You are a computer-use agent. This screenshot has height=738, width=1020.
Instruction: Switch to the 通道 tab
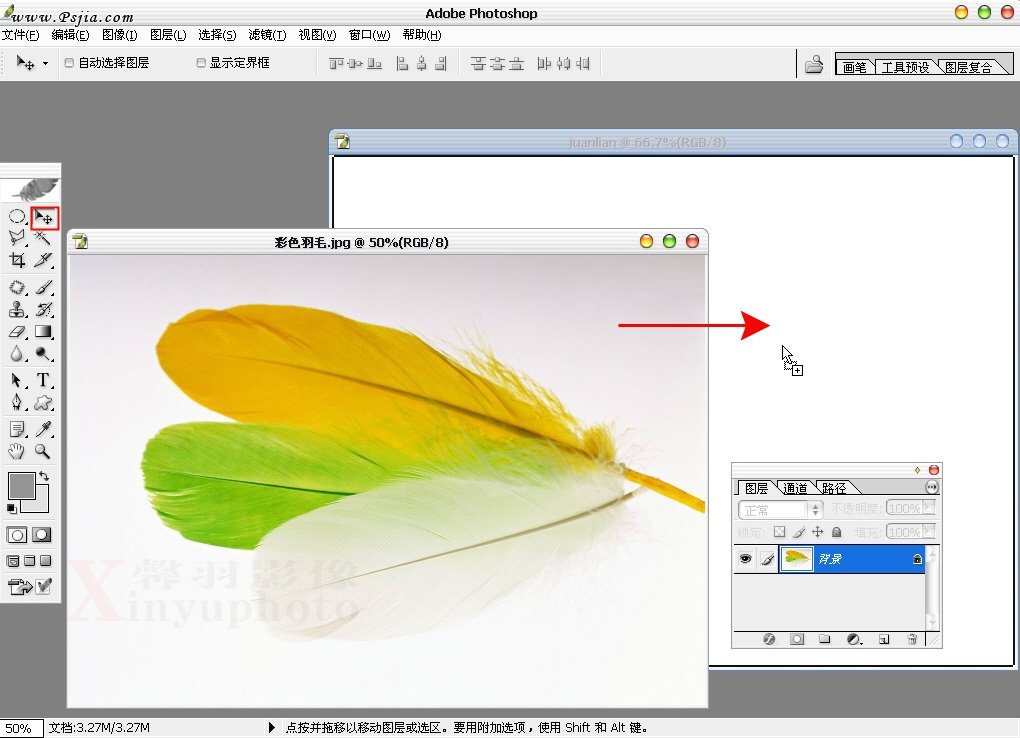point(796,488)
